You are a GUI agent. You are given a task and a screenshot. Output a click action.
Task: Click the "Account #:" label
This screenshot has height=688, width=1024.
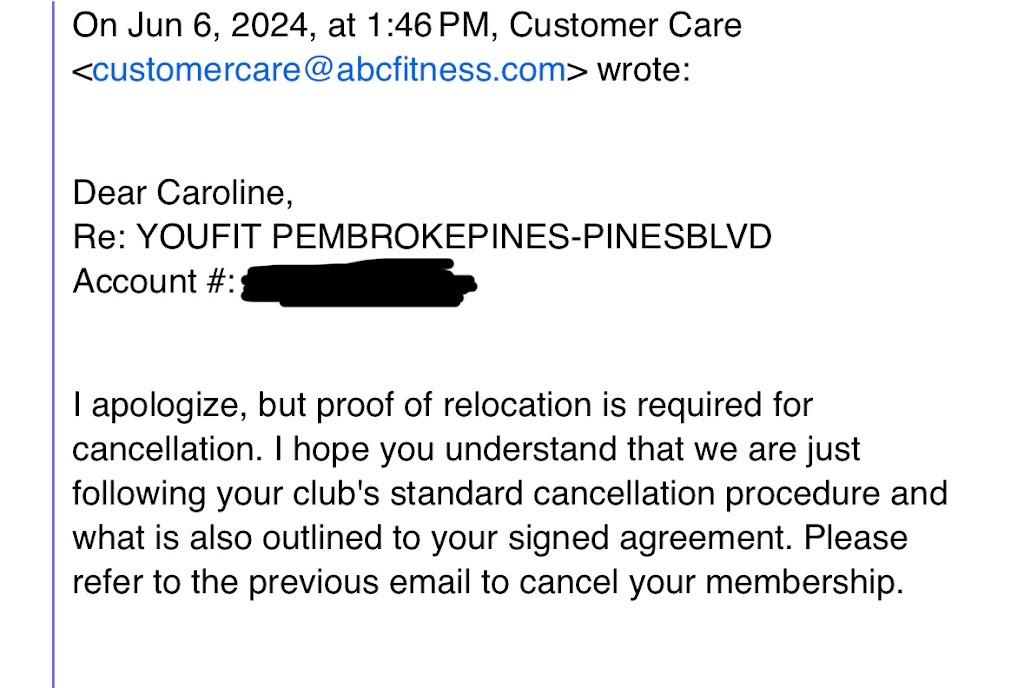153,282
